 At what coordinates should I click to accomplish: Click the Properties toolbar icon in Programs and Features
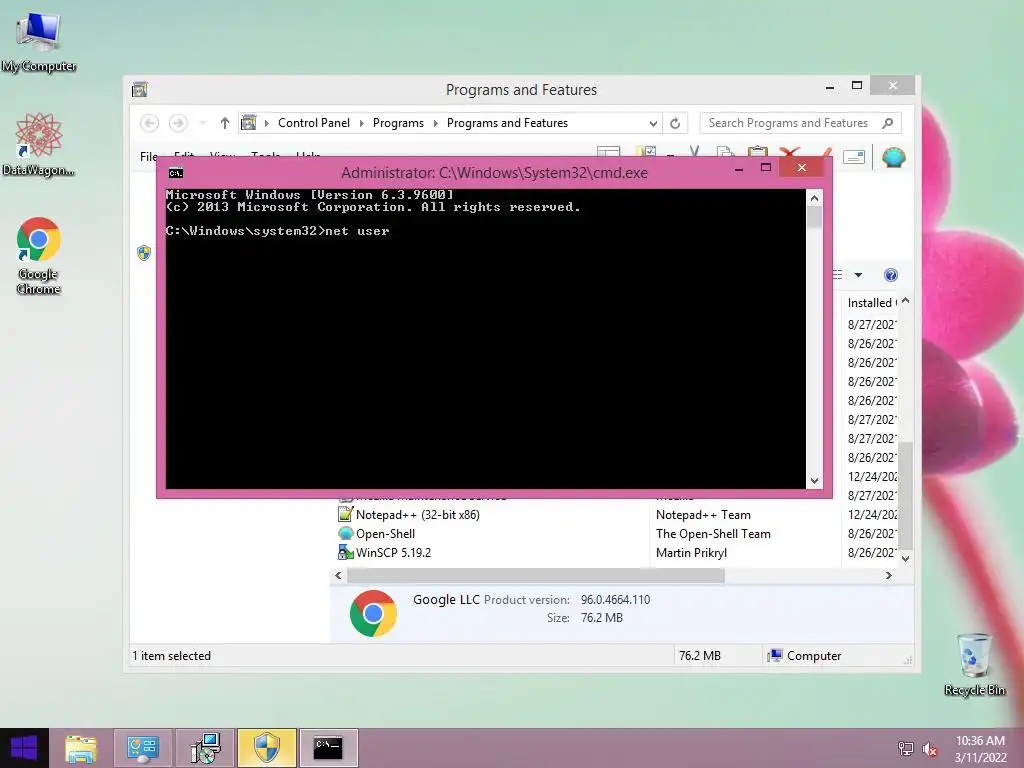[854, 157]
